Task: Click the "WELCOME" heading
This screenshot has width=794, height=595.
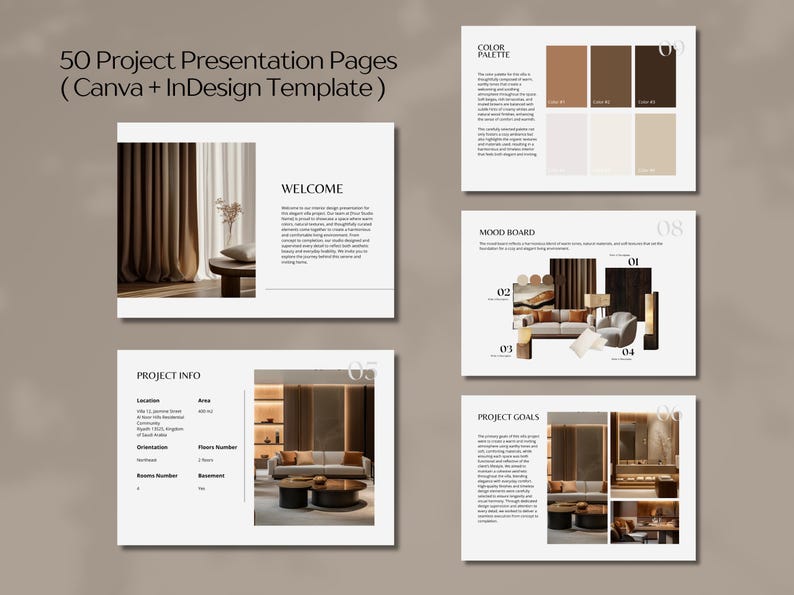Action: click(312, 189)
